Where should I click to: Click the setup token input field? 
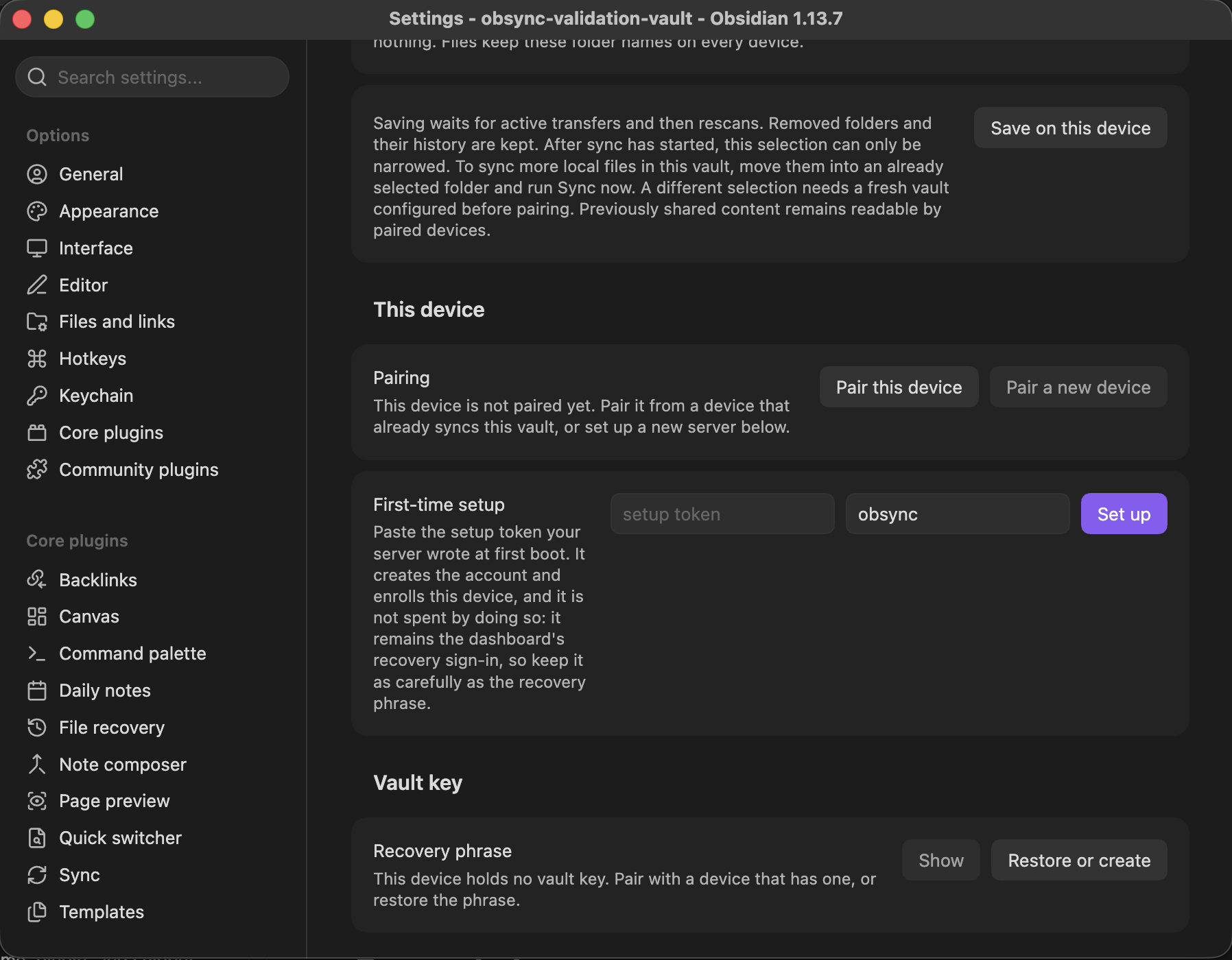(x=722, y=514)
